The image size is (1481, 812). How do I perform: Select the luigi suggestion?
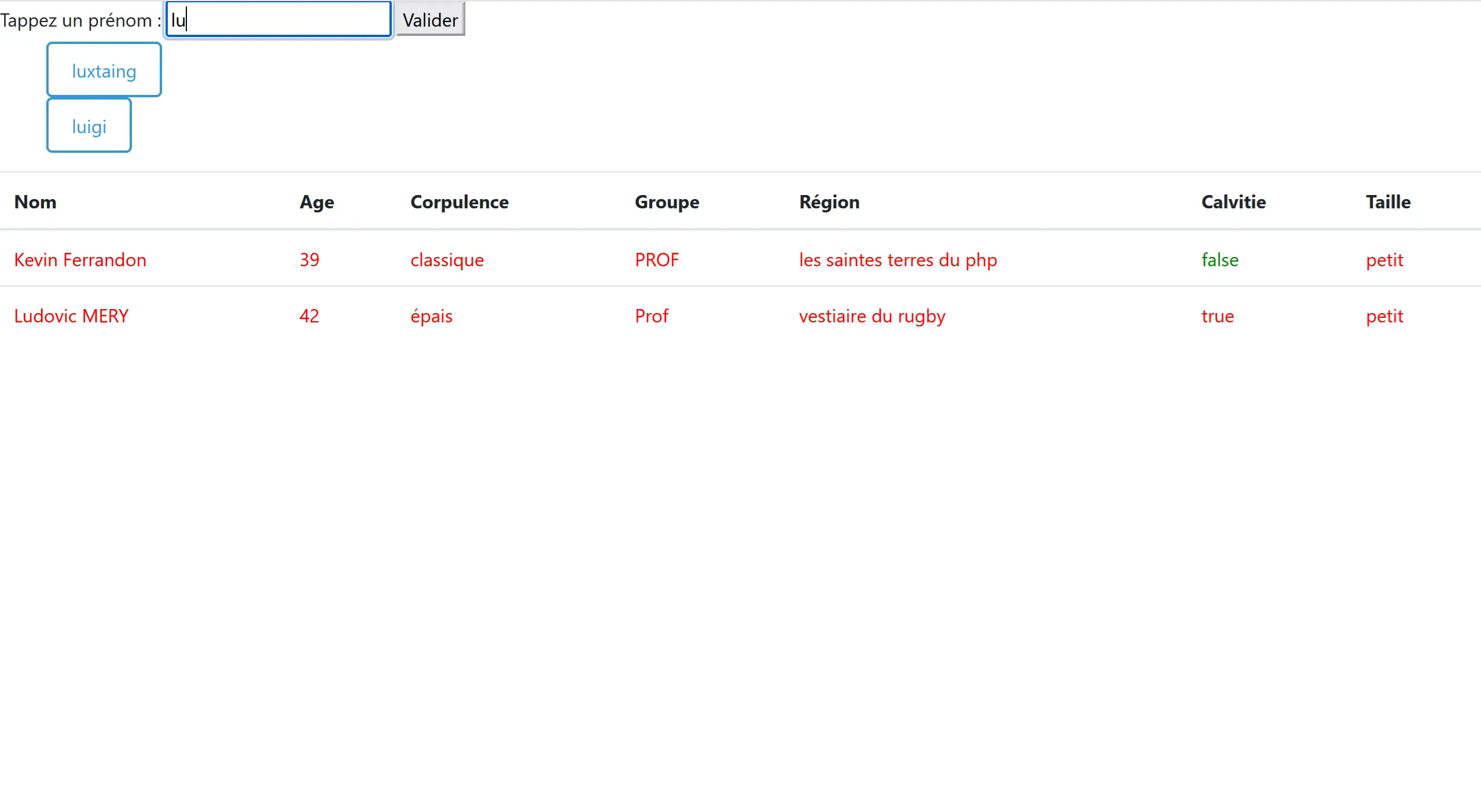(x=89, y=126)
